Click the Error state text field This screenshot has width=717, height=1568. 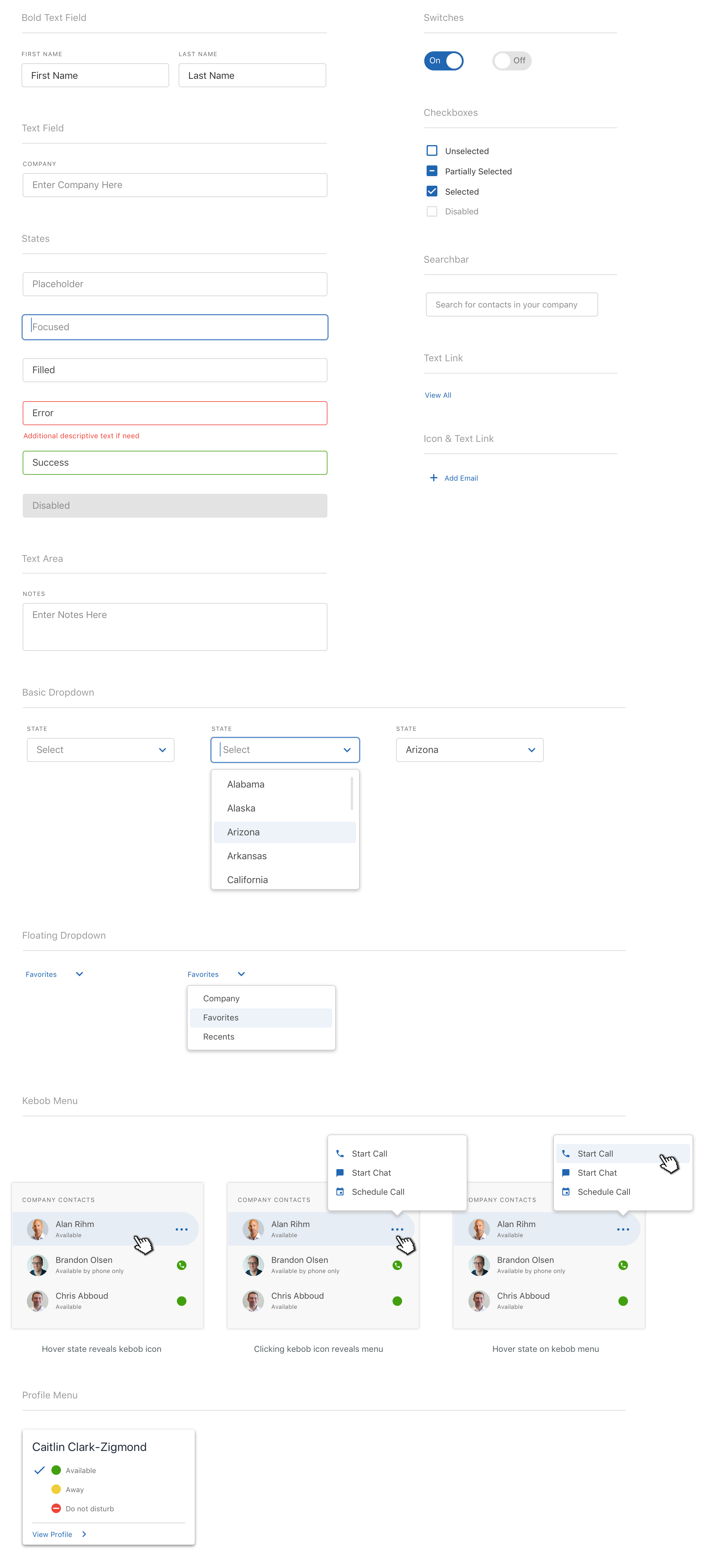pos(175,413)
